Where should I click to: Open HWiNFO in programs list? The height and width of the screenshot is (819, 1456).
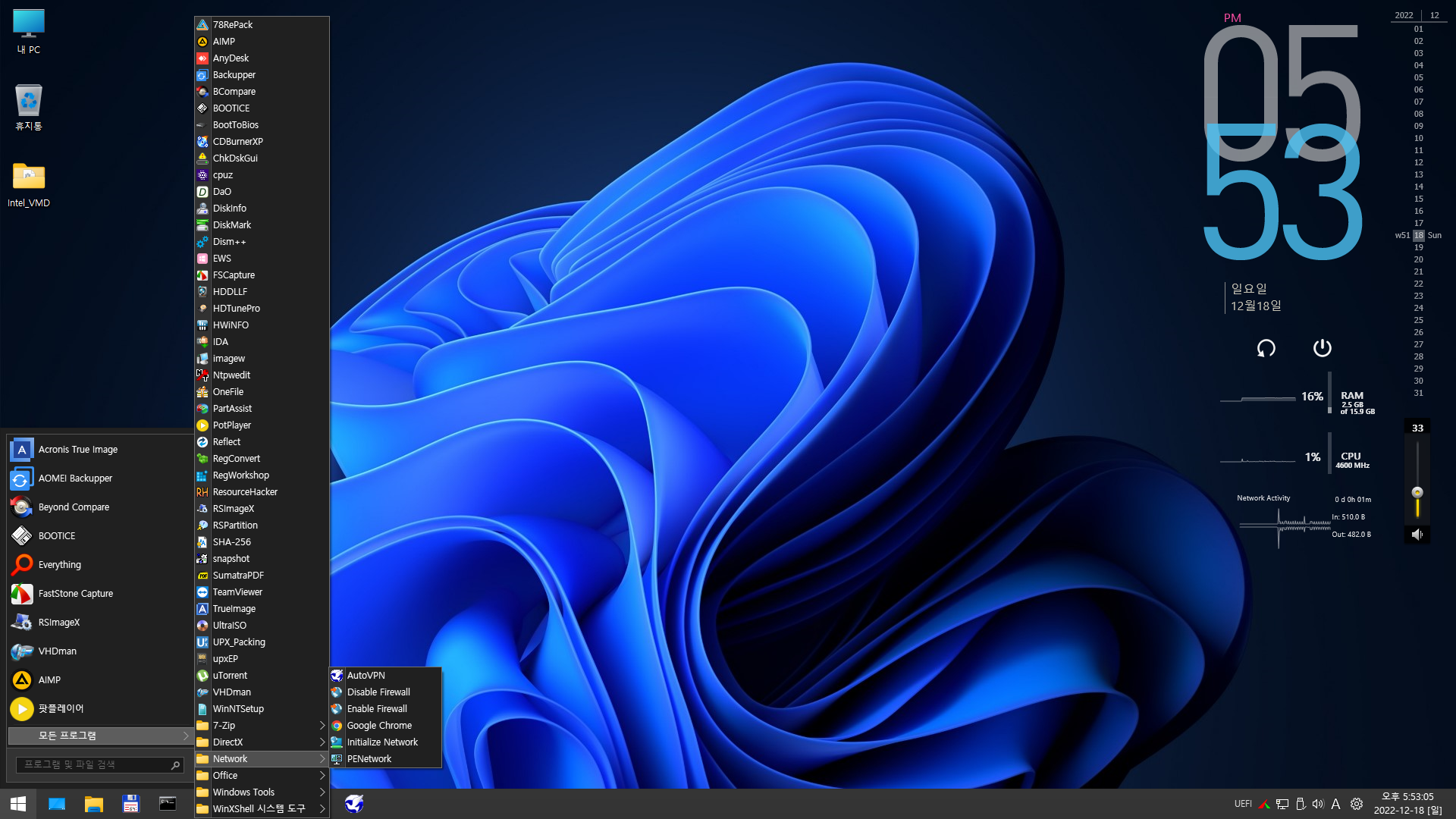coord(262,325)
